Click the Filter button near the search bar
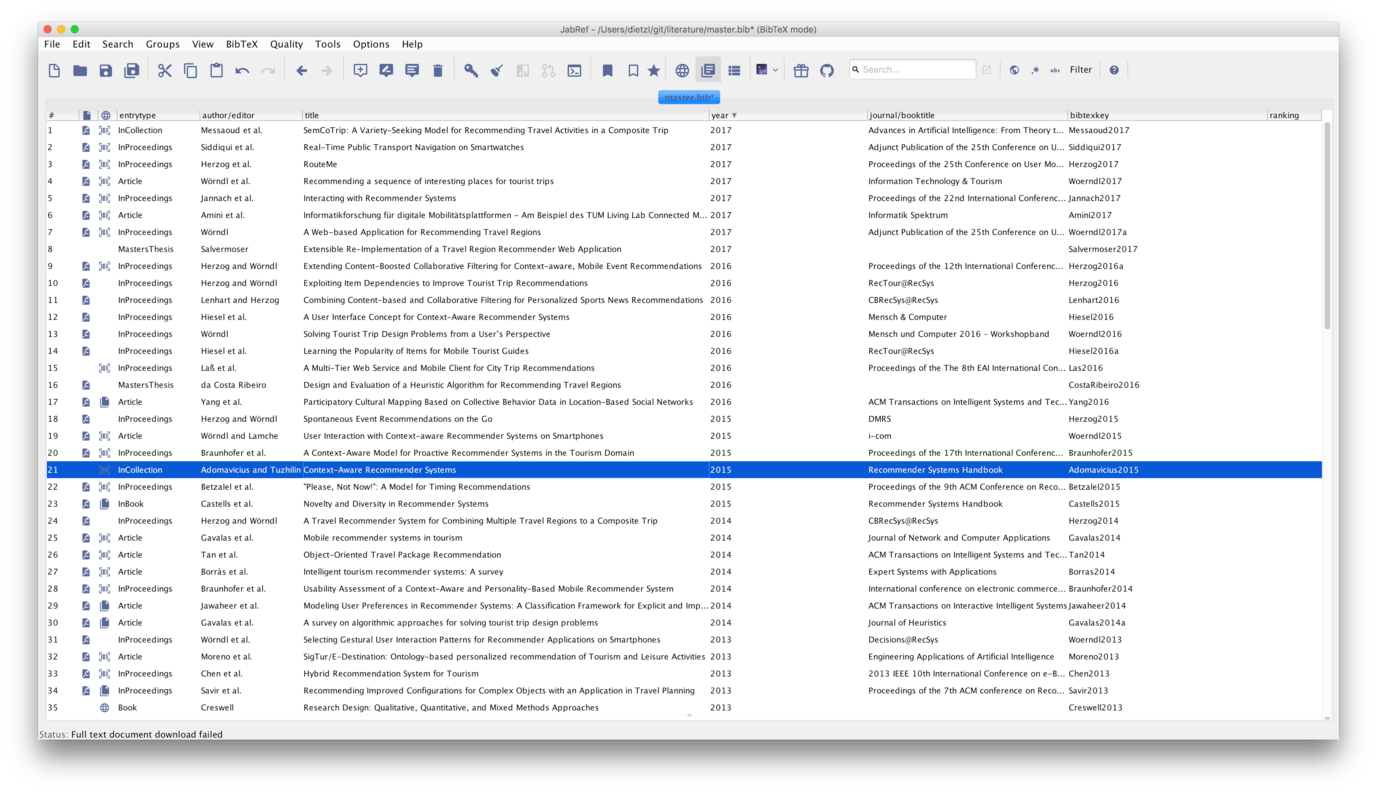The image size is (1377, 794). pos(1081,69)
